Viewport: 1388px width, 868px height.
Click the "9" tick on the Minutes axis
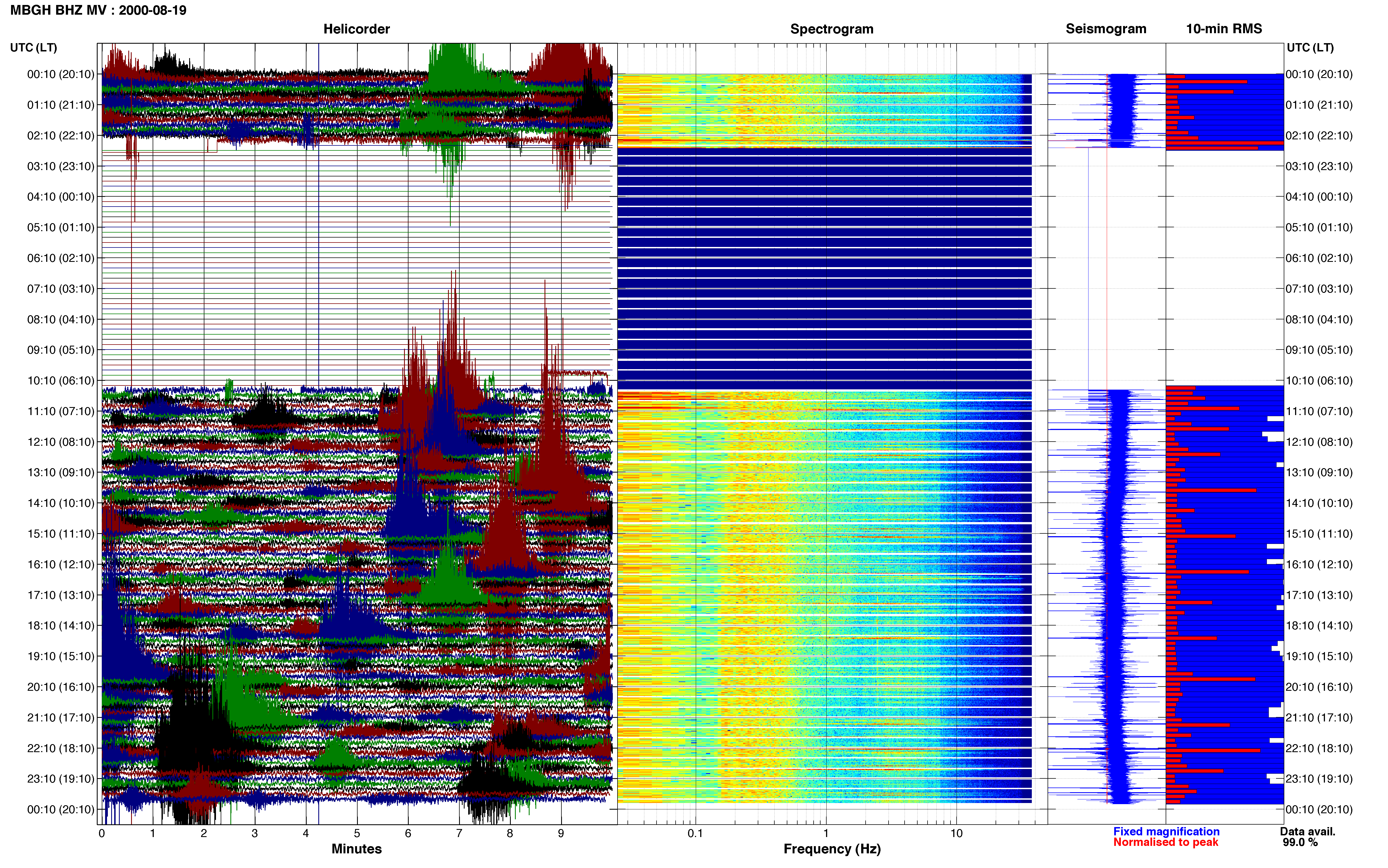click(561, 833)
